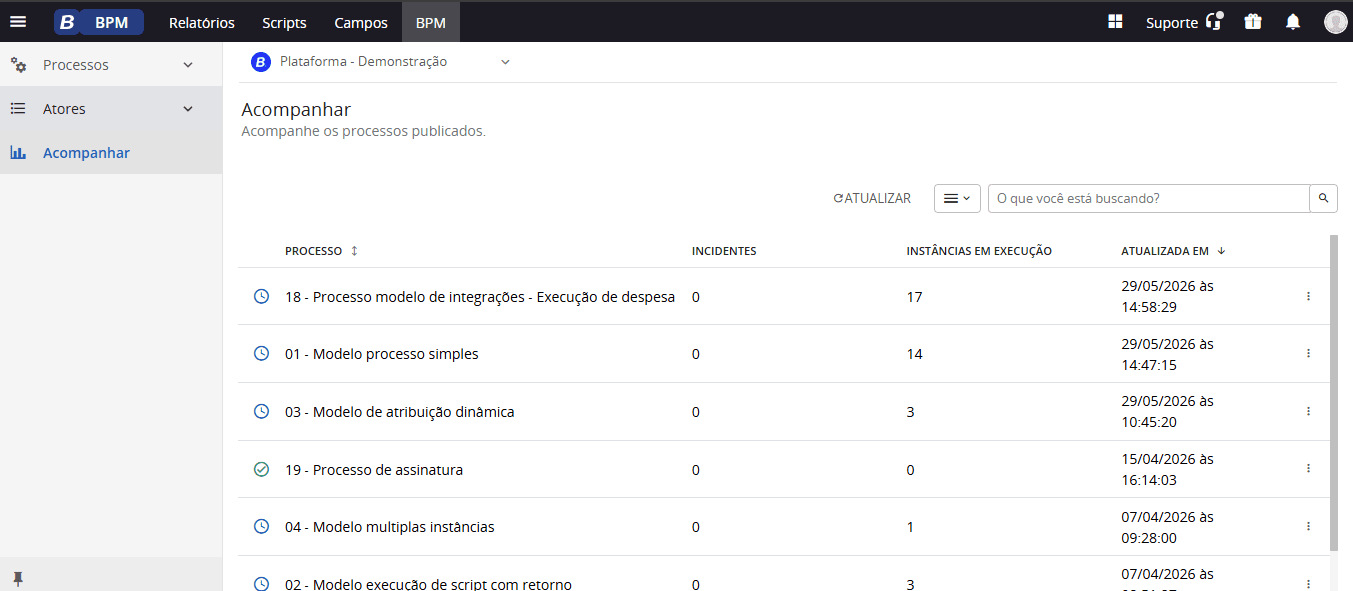Sort by the Processo column
This screenshot has height=591, width=1353.
tap(321, 251)
